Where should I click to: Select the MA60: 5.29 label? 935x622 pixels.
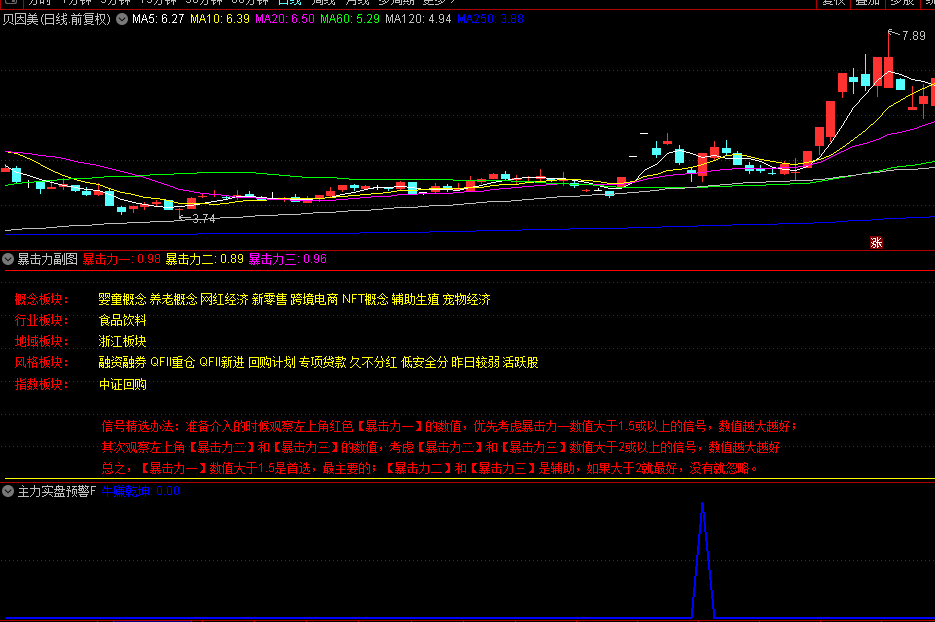(349, 19)
